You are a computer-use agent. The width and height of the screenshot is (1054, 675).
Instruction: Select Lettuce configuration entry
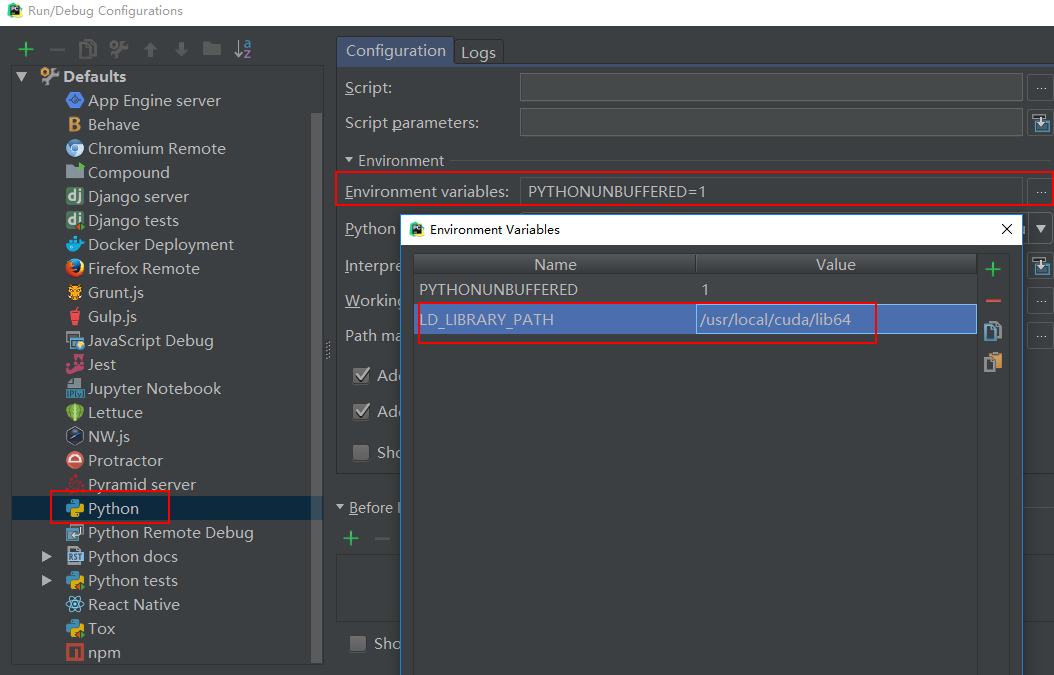click(115, 413)
